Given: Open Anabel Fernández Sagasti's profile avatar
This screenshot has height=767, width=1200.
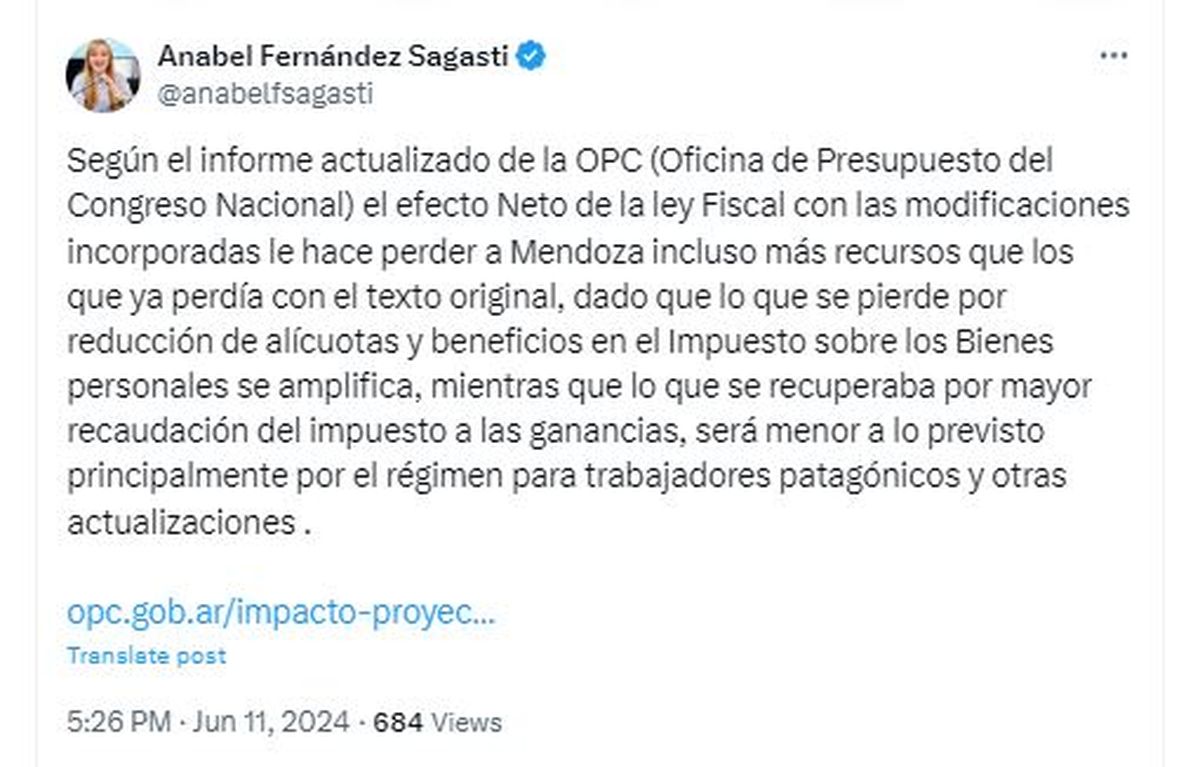Looking at the screenshot, I should point(103,75).
